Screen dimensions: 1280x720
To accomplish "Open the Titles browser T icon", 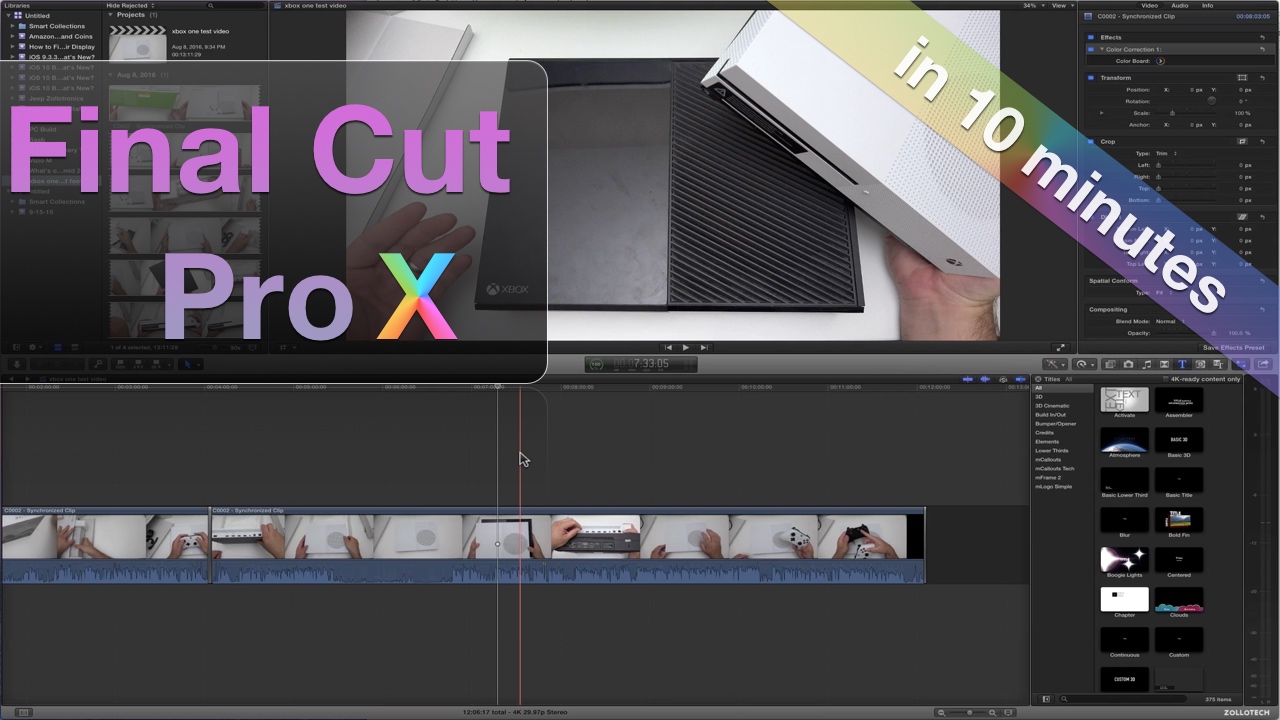I will (1182, 364).
